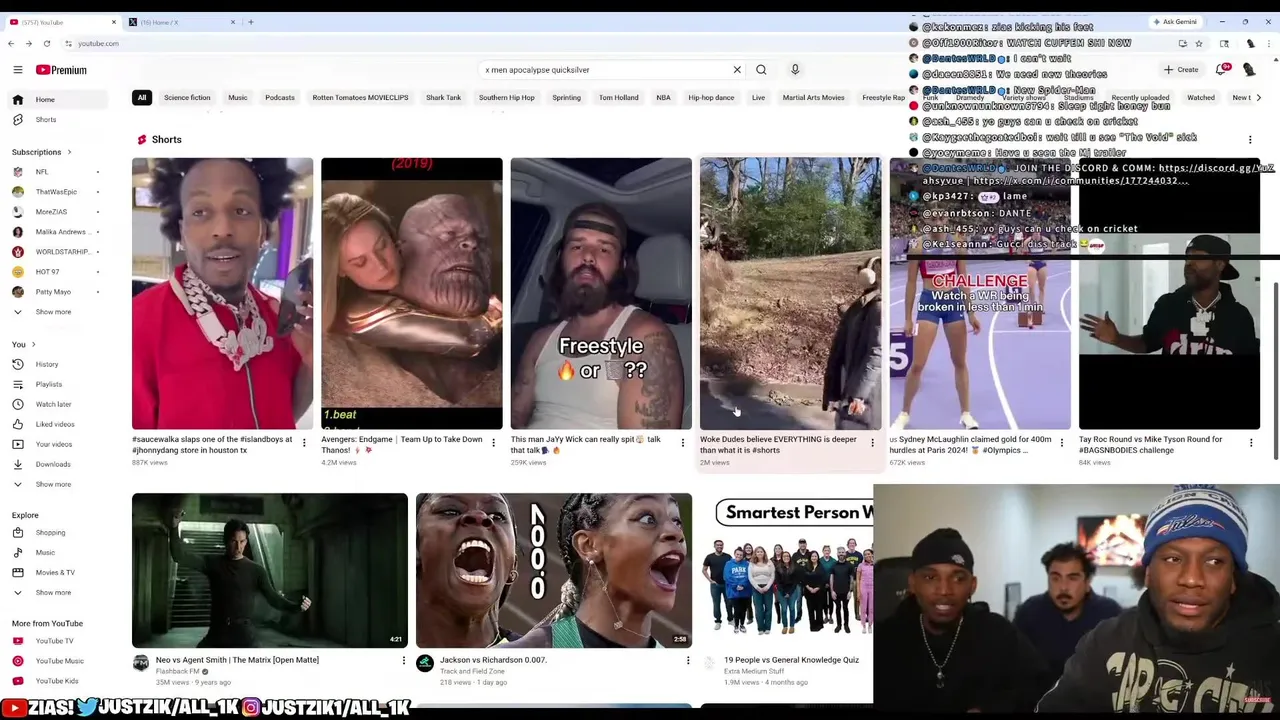Close the Home / X tab
1280x720 pixels.
tap(233, 22)
